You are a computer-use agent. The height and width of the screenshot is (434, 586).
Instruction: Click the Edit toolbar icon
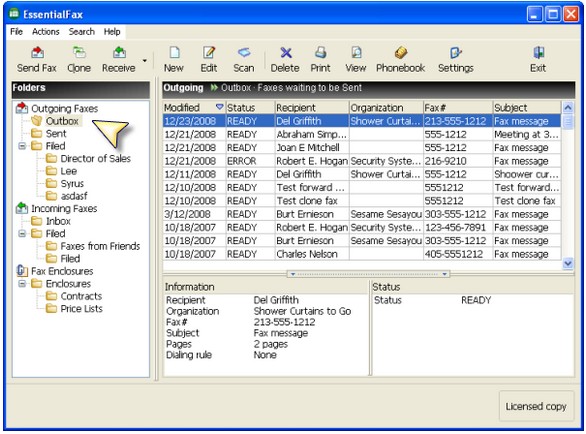point(209,60)
